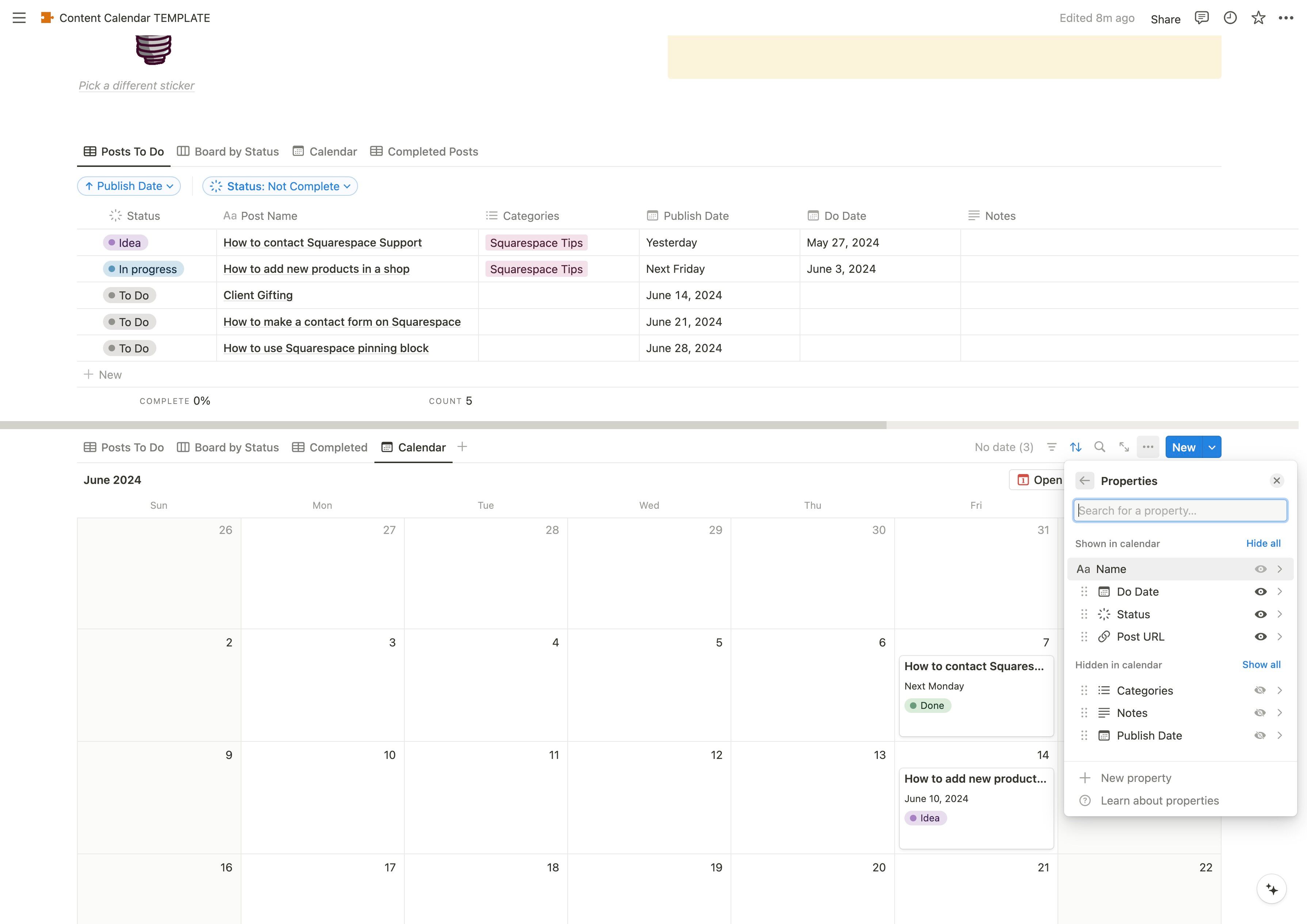Click the Search for a property field
This screenshot has height=924, width=1307.
pyautogui.click(x=1180, y=511)
